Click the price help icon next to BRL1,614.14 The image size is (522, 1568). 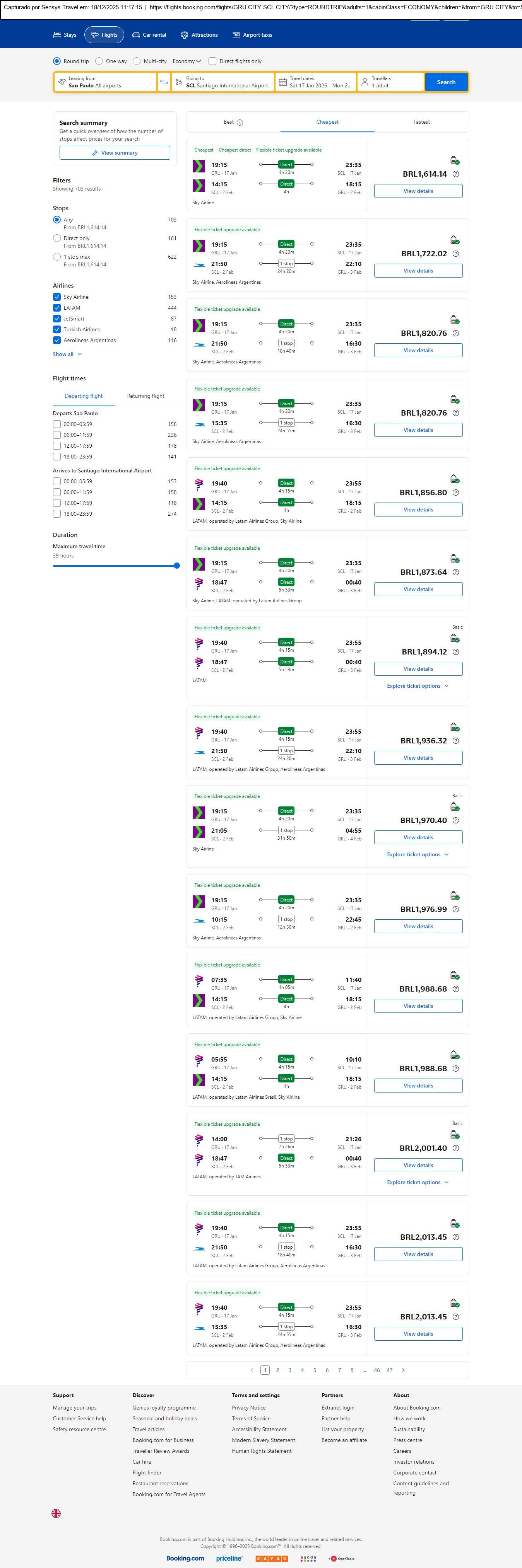pyautogui.click(x=455, y=174)
